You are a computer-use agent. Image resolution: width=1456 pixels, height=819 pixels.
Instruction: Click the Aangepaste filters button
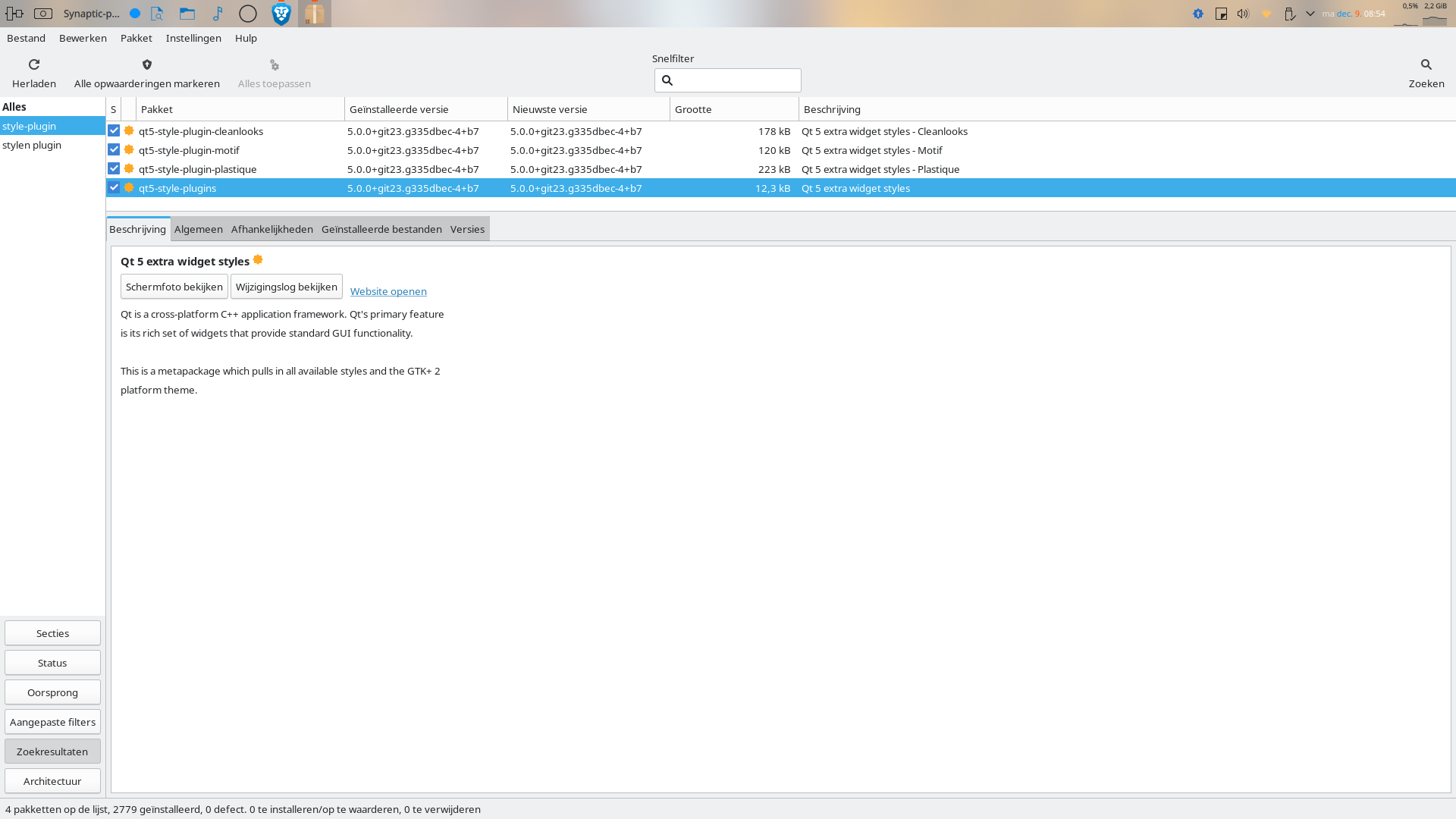point(52,722)
